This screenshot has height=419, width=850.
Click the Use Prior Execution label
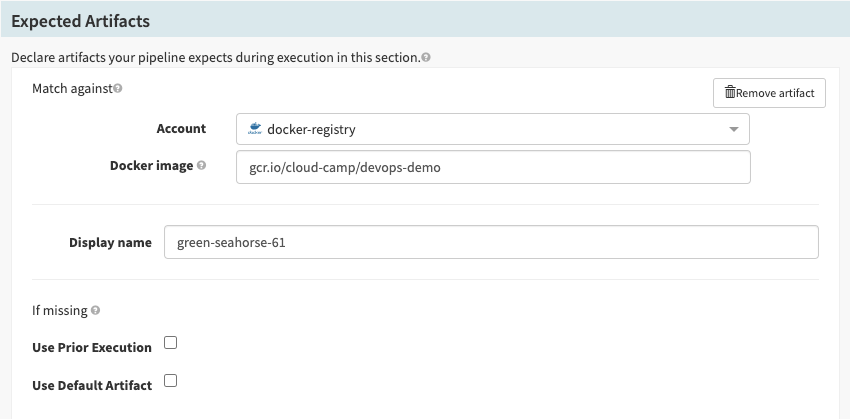tap(92, 348)
